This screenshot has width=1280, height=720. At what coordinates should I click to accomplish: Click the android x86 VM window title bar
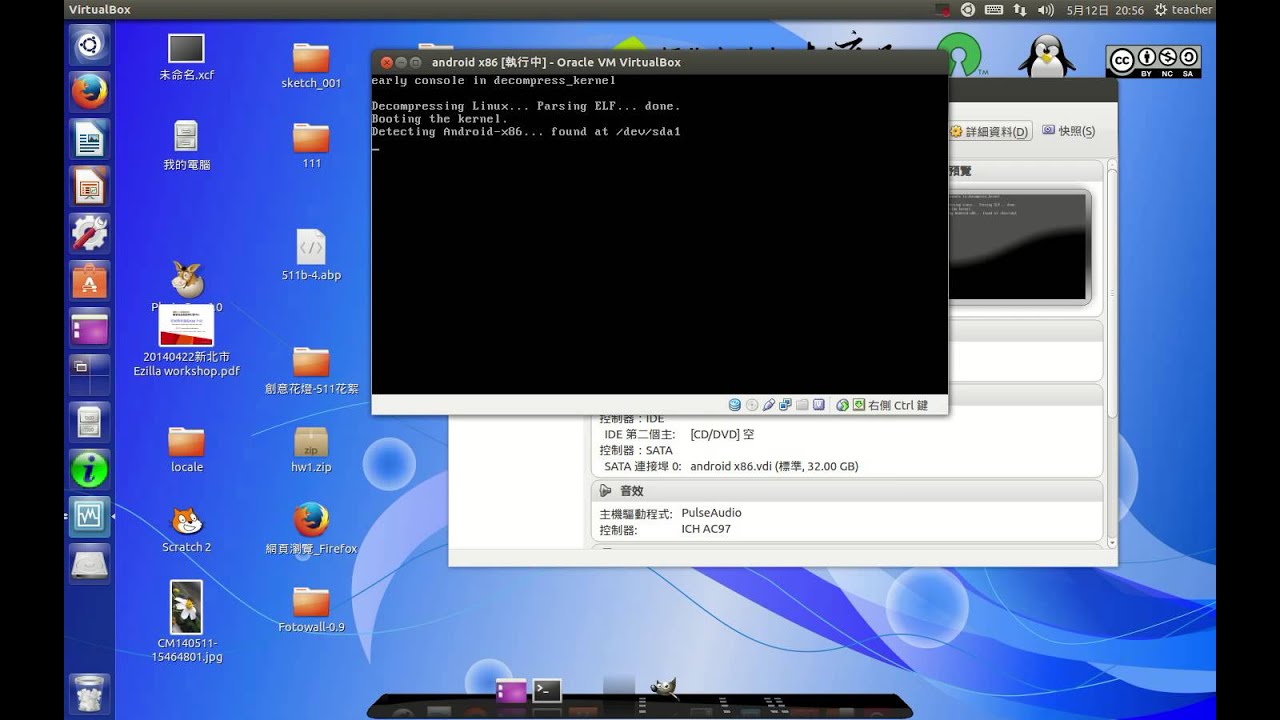[659, 62]
